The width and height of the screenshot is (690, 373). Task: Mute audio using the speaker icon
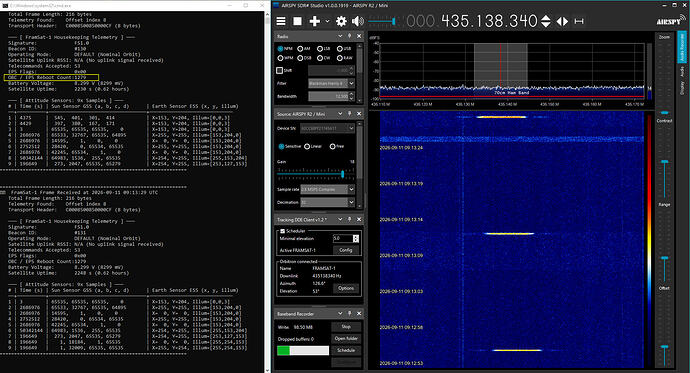coord(358,21)
